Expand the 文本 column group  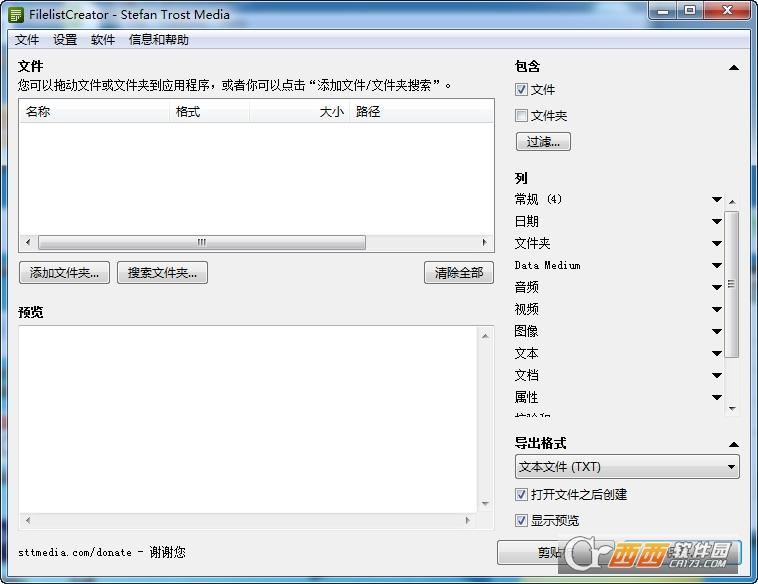717,354
